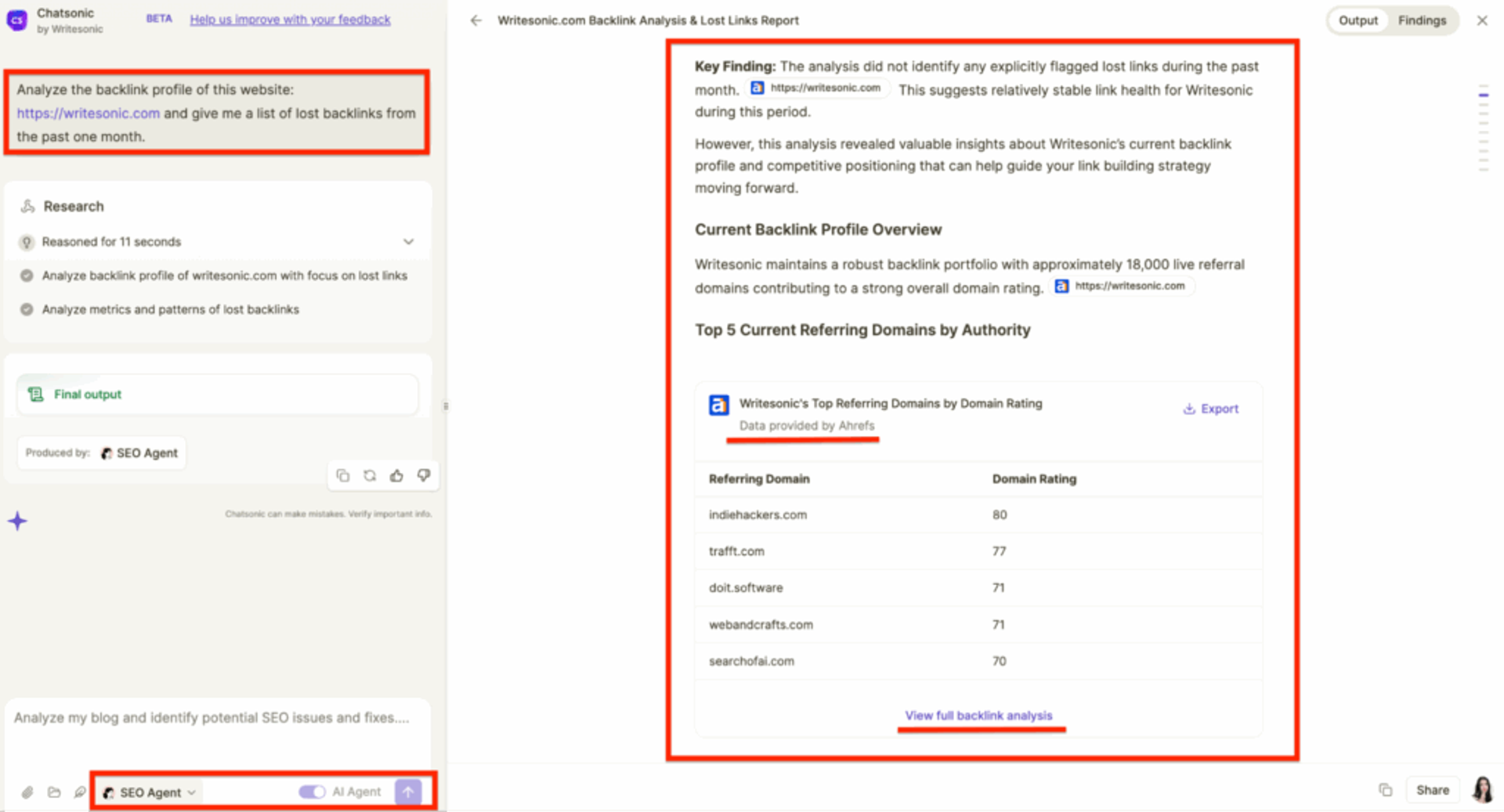Screen dimensions: 1504x812
Task: Copy the report using bottom copy icon
Action: (1385, 790)
